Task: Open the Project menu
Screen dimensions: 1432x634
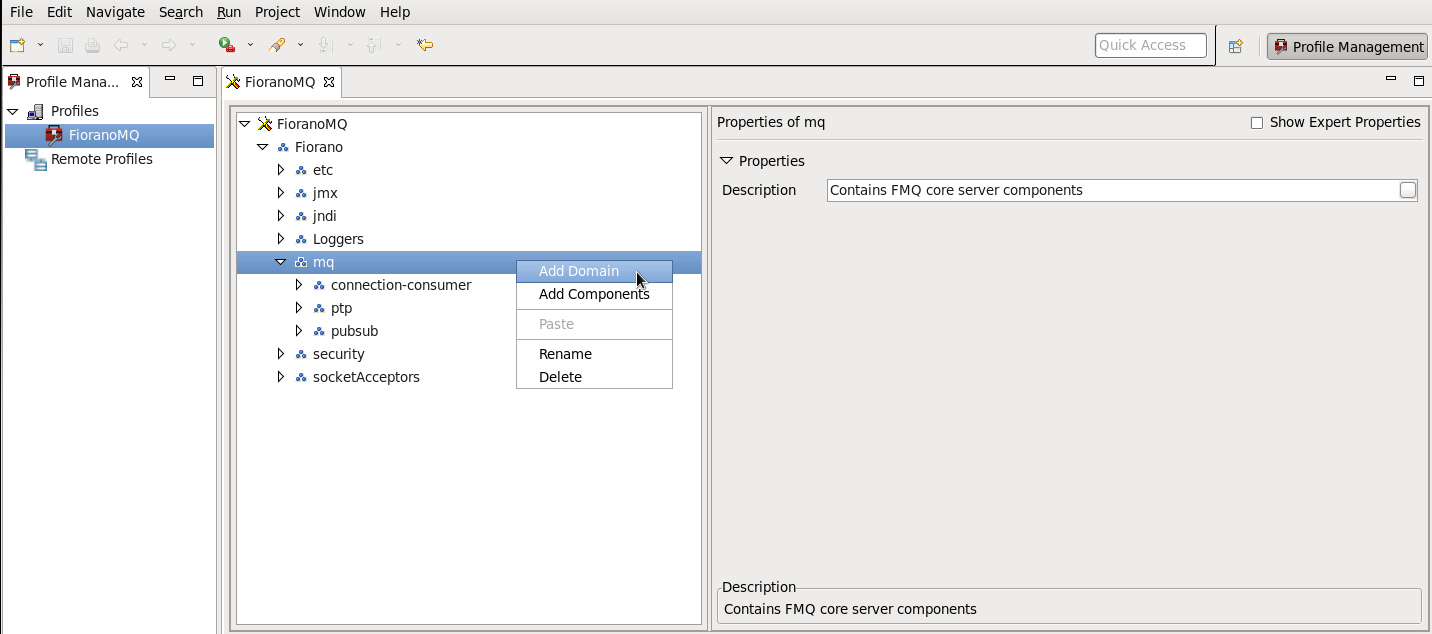Action: tap(277, 12)
